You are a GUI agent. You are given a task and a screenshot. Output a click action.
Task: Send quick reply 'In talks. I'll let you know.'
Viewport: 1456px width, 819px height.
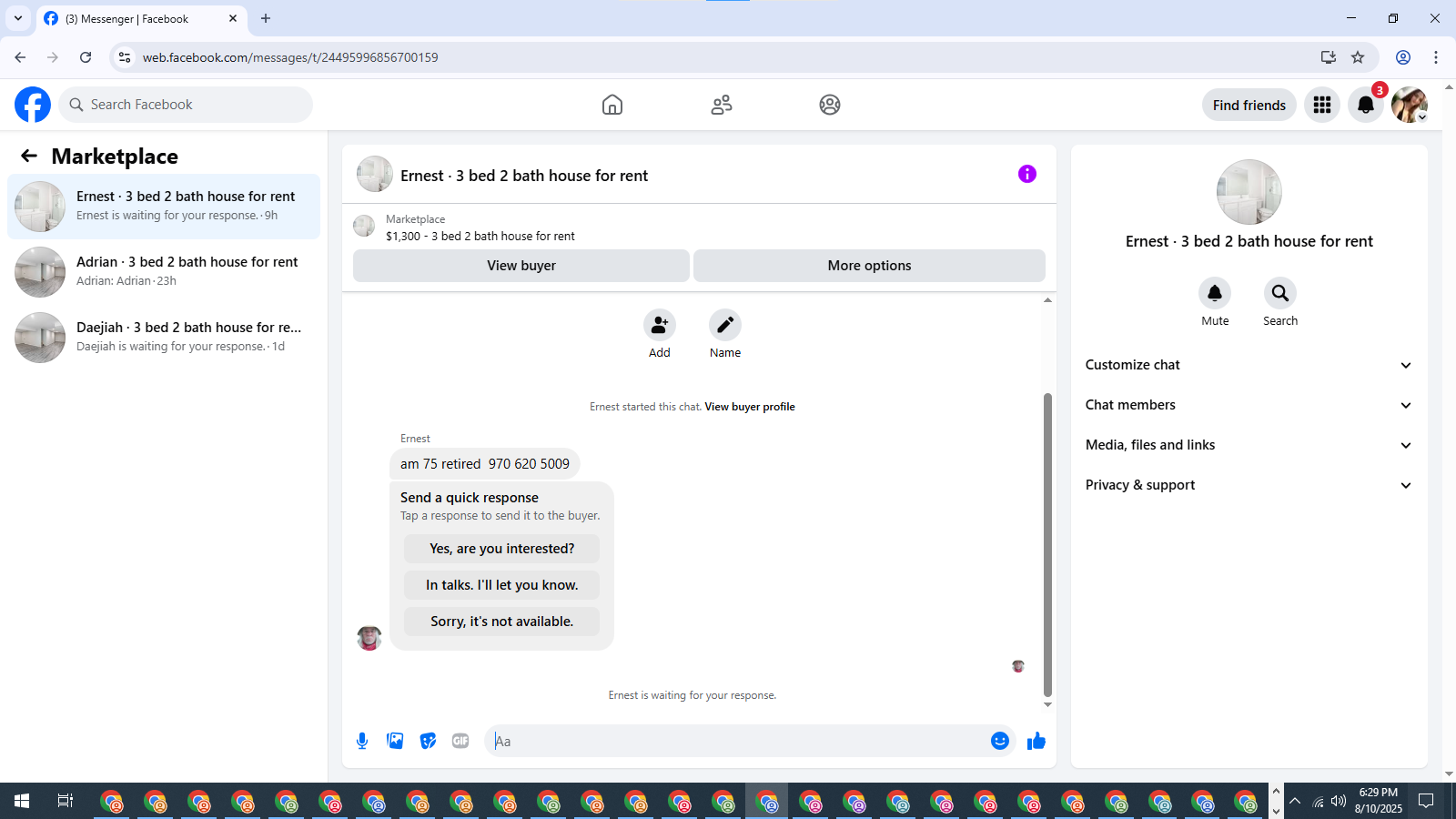[501, 585]
